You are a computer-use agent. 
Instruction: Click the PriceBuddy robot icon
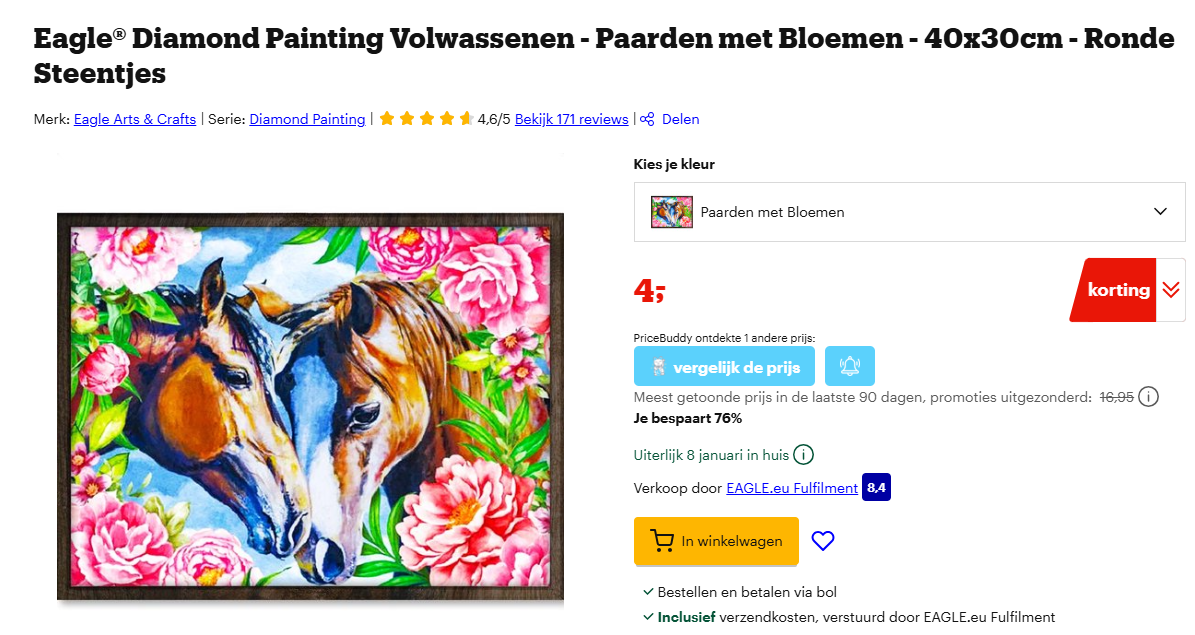[660, 365]
